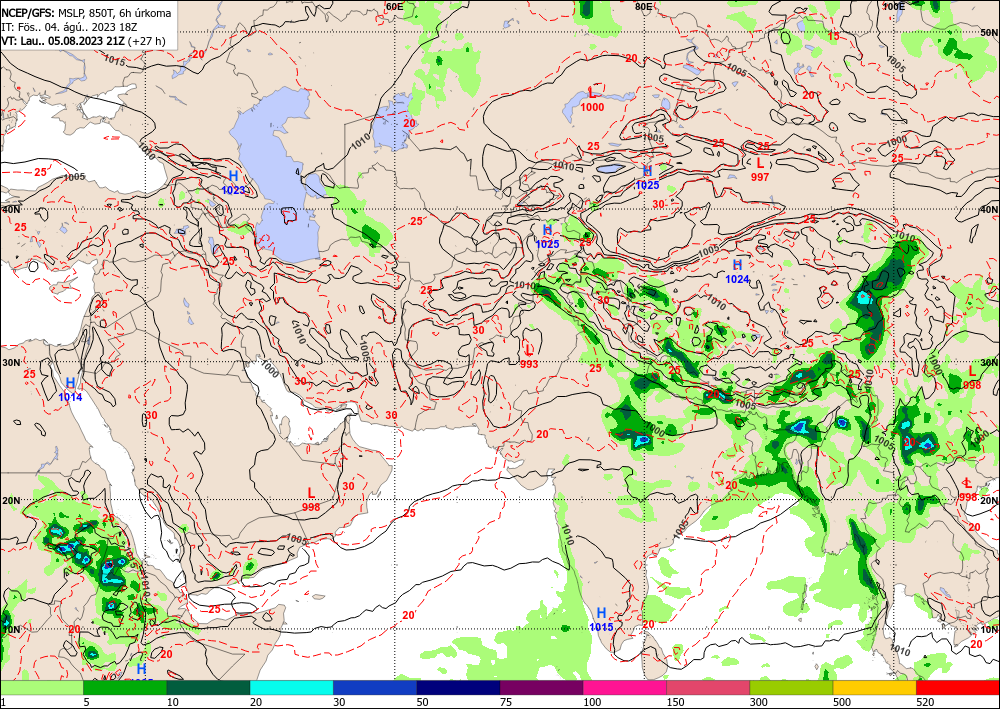This screenshot has width=1000, height=709.
Task: Click the L 993 low-pressure label
Action: point(529,356)
